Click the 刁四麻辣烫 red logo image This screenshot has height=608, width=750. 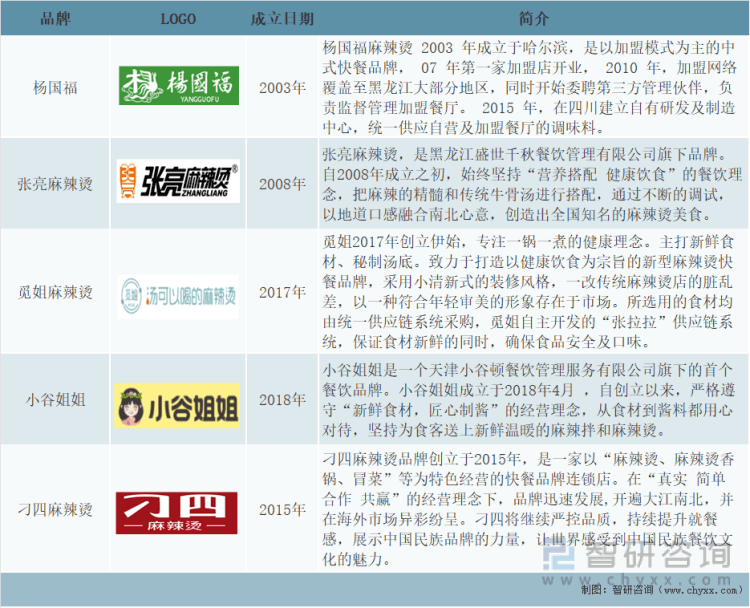[176, 512]
